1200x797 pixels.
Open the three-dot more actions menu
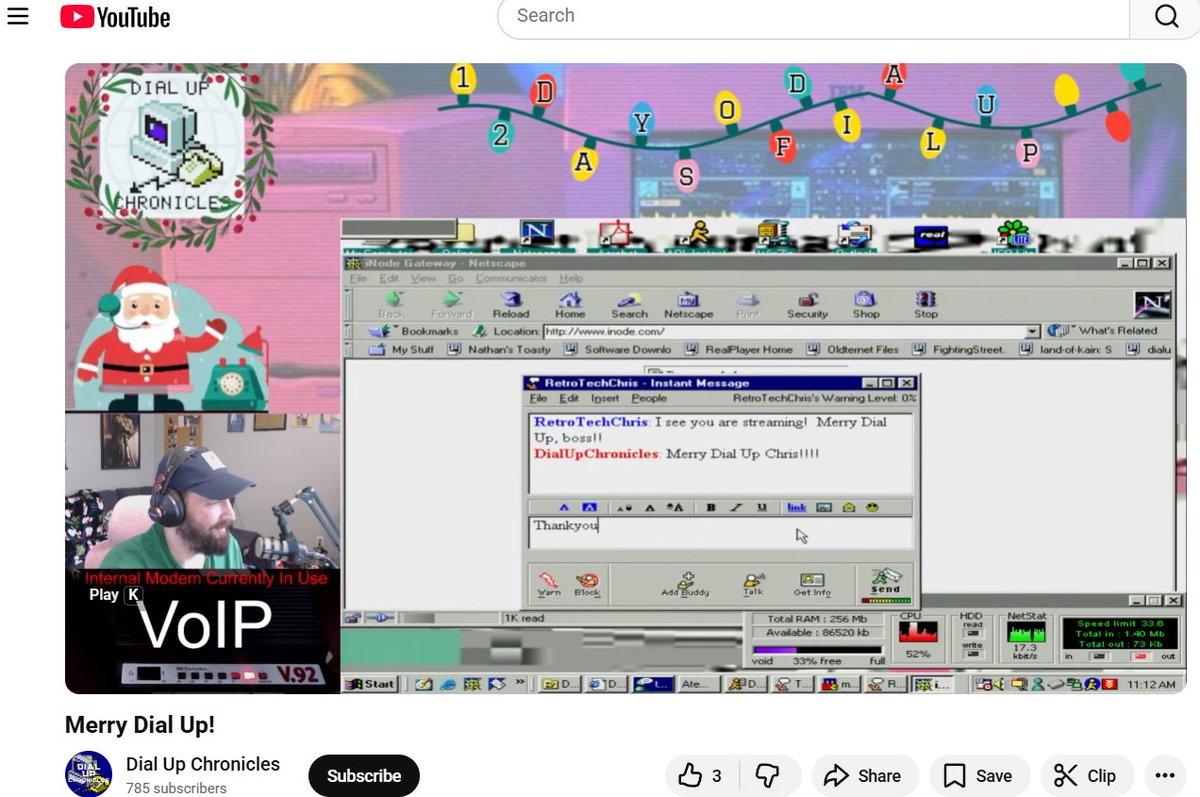(x=1165, y=776)
